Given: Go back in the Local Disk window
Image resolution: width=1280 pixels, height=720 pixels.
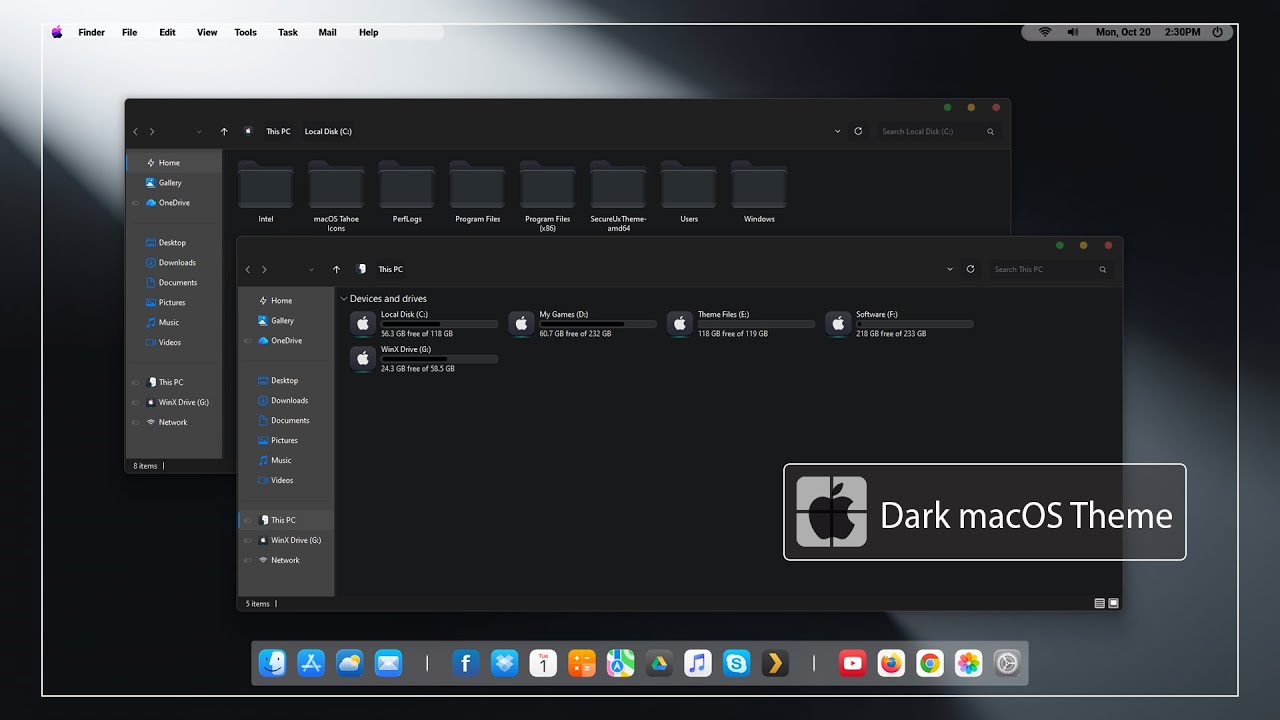Looking at the screenshot, I should (136, 131).
